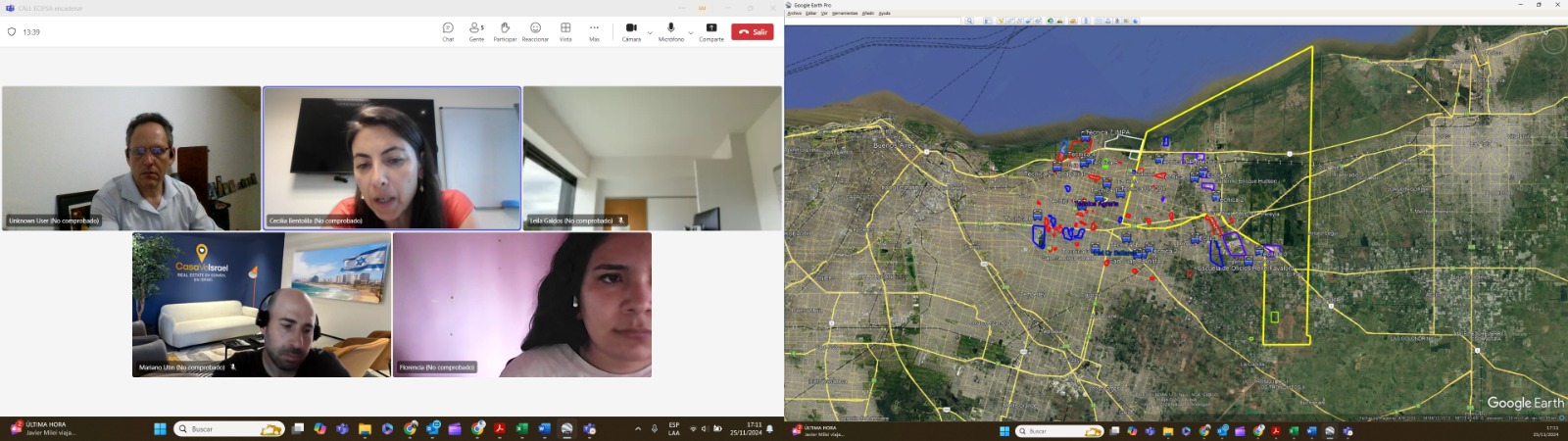Open the Herramientas menu in Google Earth

(x=844, y=14)
